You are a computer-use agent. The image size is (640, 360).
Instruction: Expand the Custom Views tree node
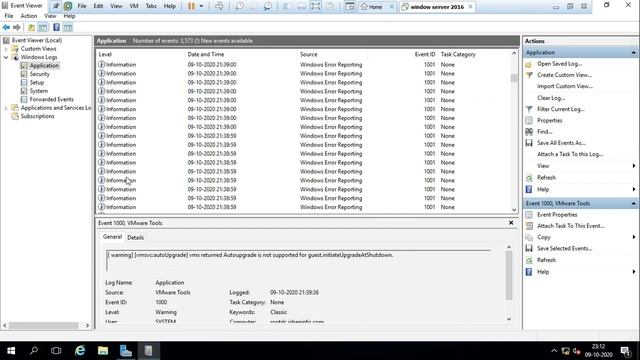(6, 49)
